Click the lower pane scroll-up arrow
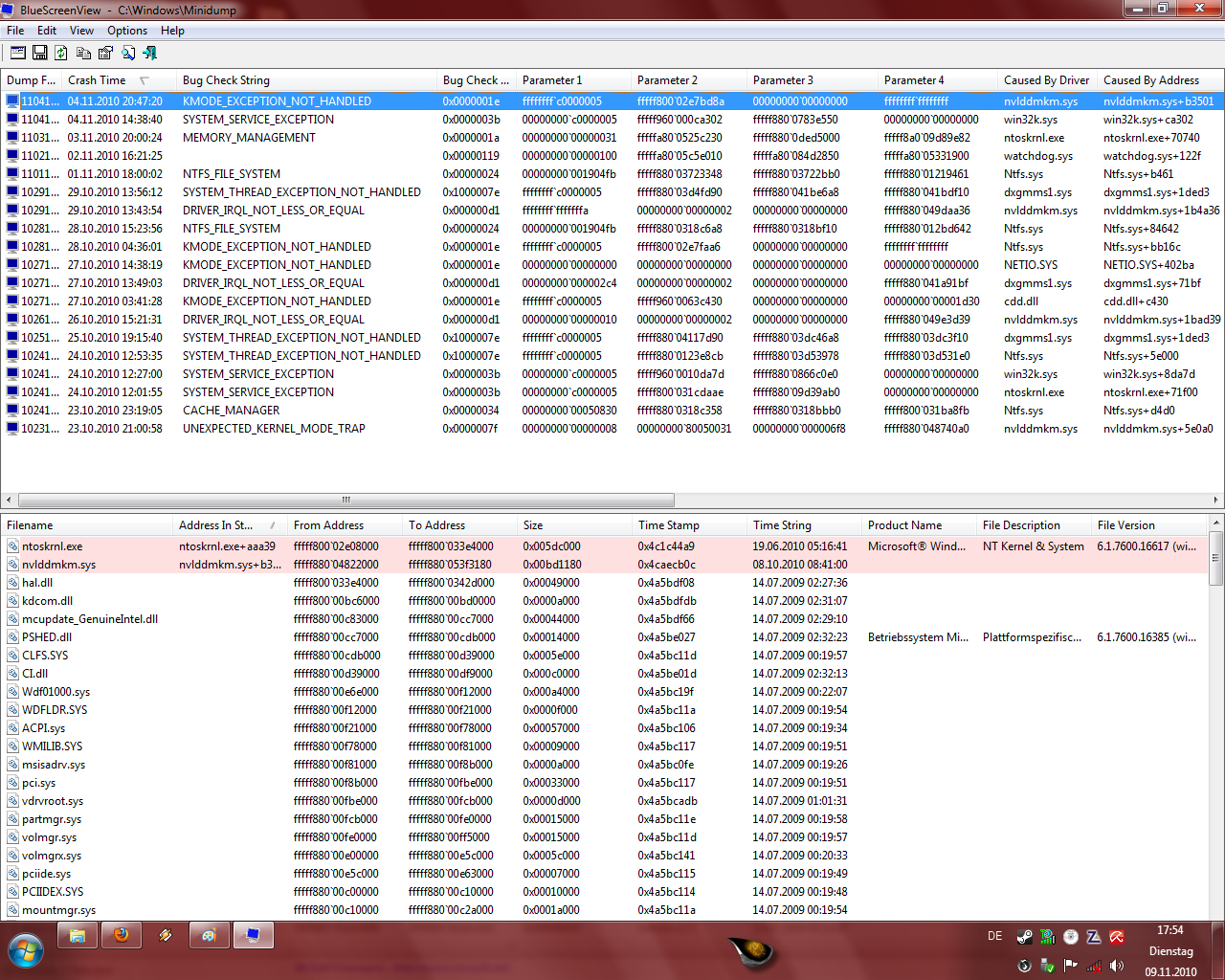 point(1216,523)
